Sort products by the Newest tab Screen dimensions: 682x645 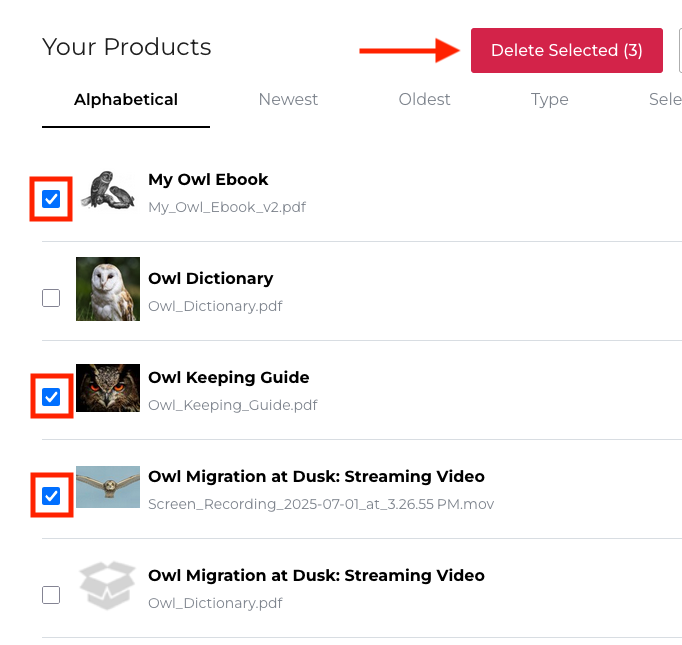[288, 100]
